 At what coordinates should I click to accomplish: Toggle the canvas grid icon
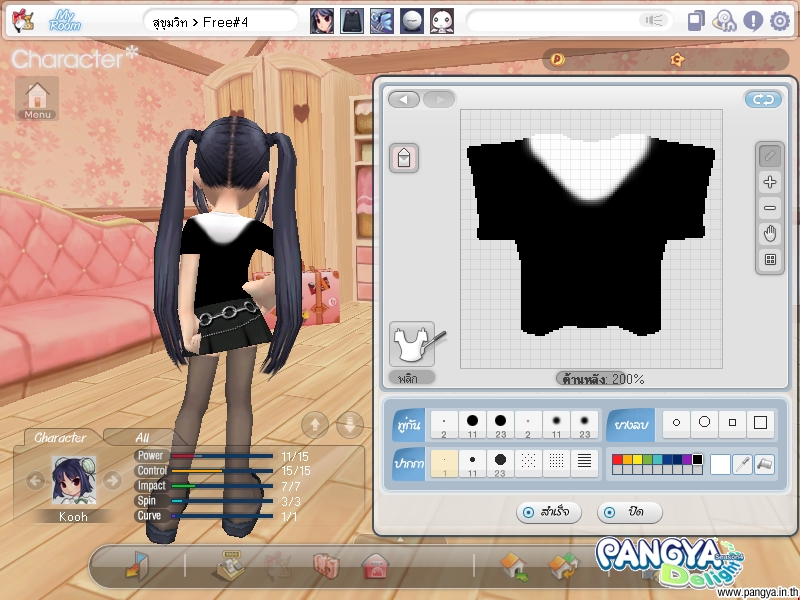tap(770, 259)
